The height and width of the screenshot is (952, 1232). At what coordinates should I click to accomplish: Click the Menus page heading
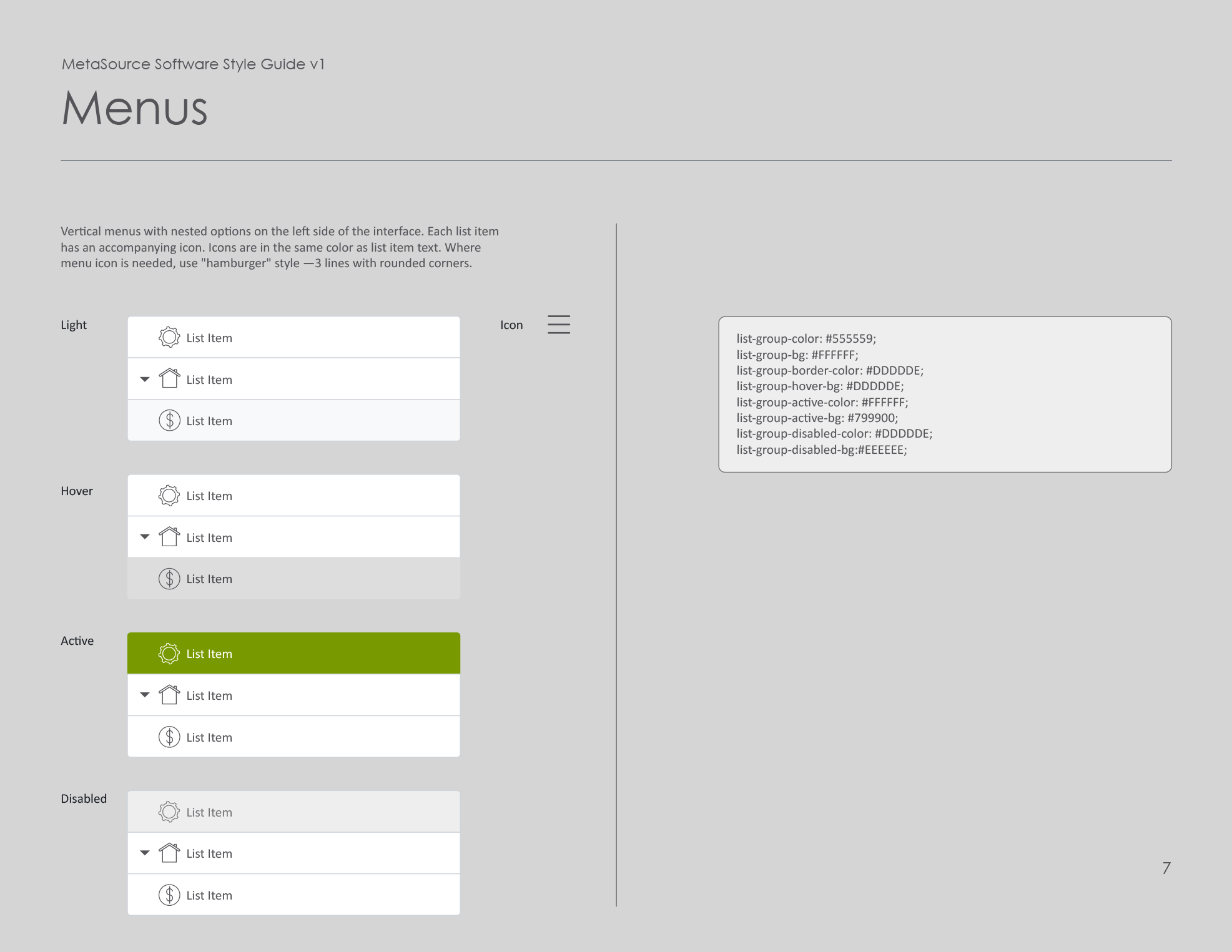pos(135,110)
